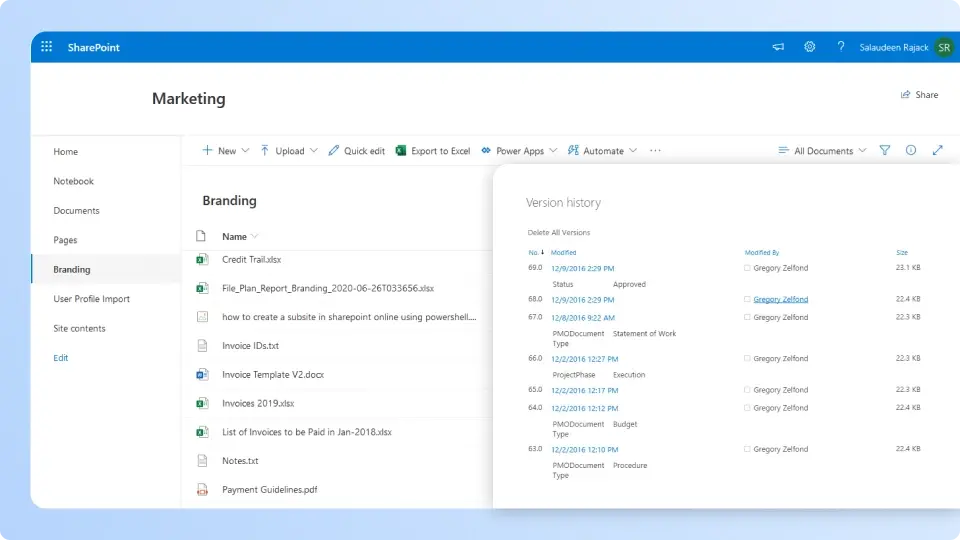
Task: Tick the checkbox beside Gregory Zelfond version 67.0
Action: 747,318
